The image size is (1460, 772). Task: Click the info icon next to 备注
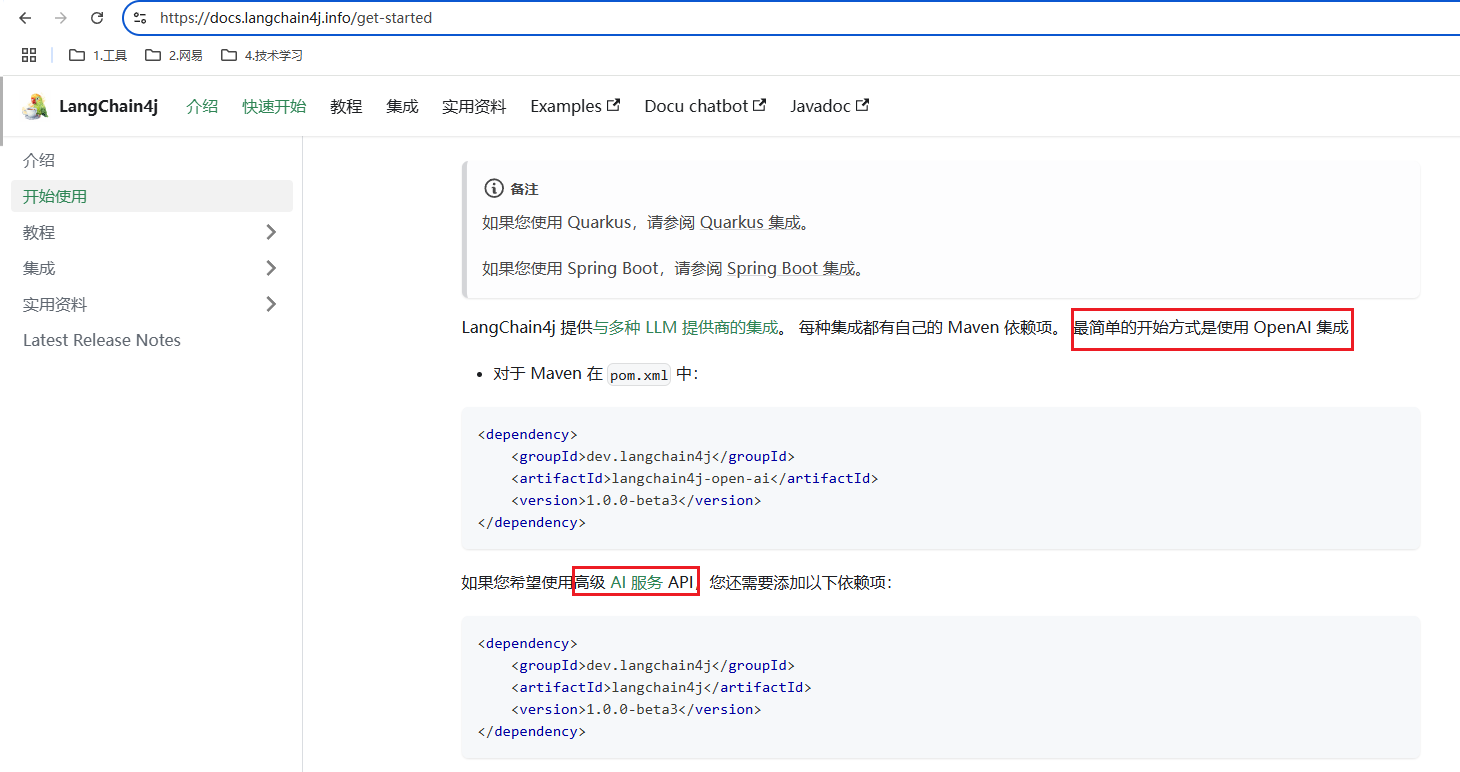coord(493,188)
